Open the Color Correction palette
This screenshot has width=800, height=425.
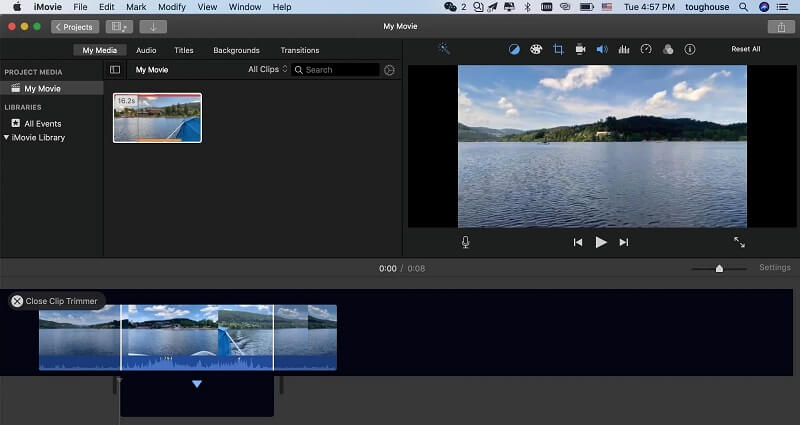[536, 49]
